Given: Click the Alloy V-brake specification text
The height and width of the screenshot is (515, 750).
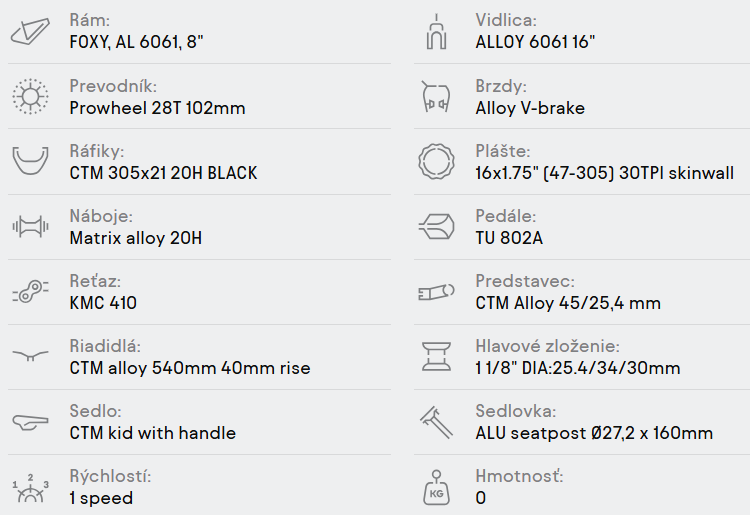Looking at the screenshot, I should pyautogui.click(x=530, y=108).
